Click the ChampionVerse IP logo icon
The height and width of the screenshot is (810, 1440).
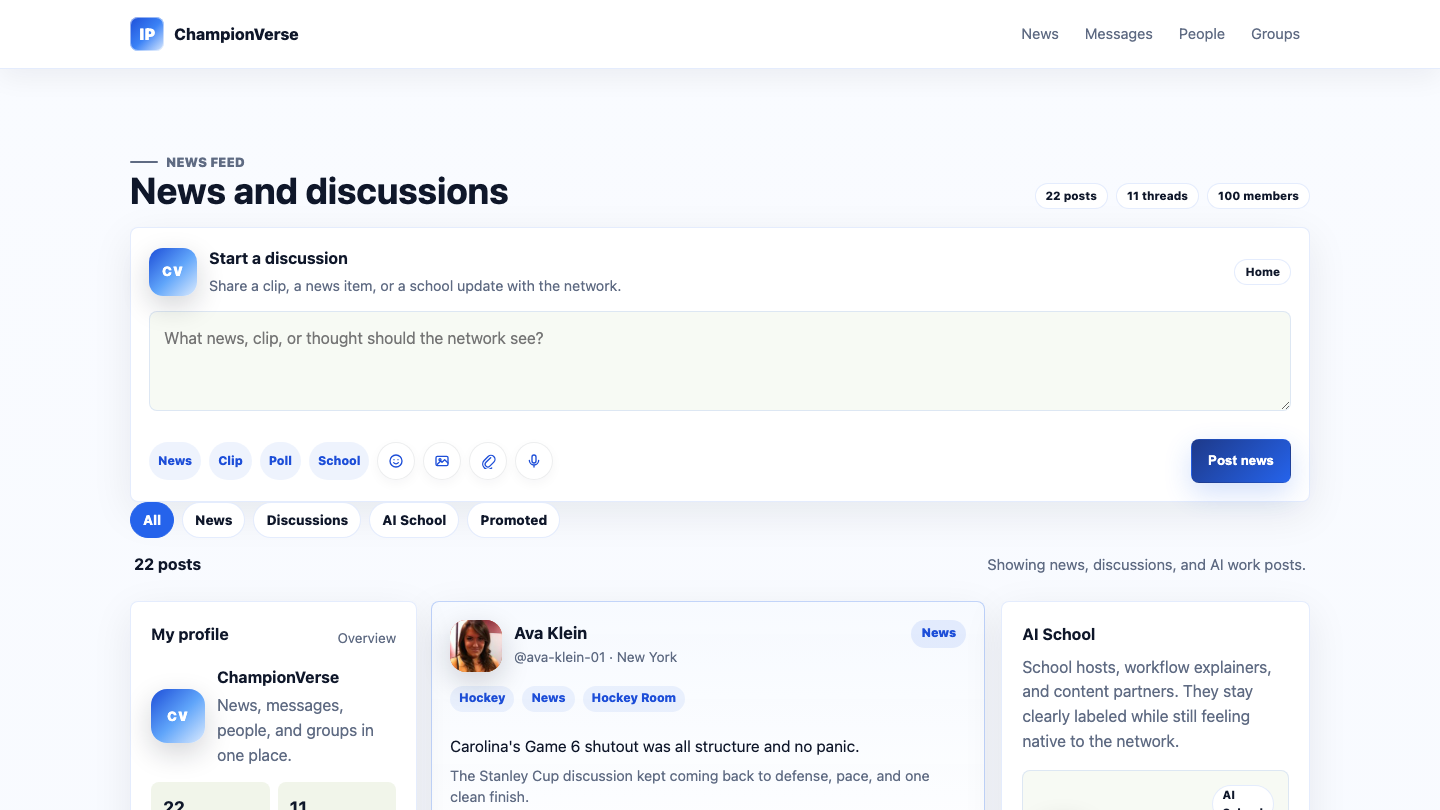tap(147, 34)
